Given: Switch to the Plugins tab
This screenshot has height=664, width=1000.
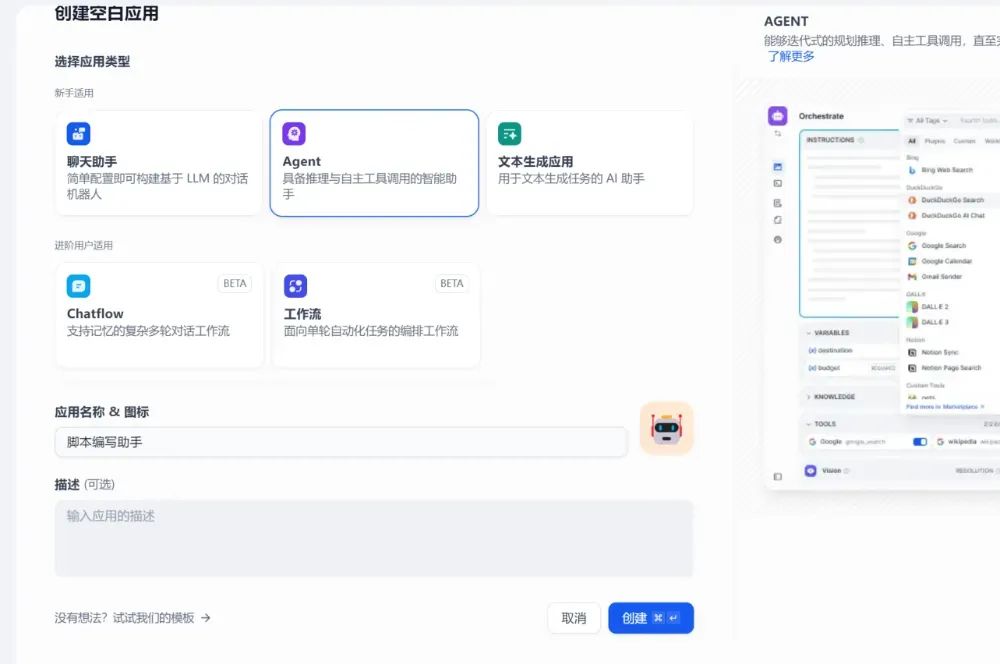Looking at the screenshot, I should [x=935, y=141].
